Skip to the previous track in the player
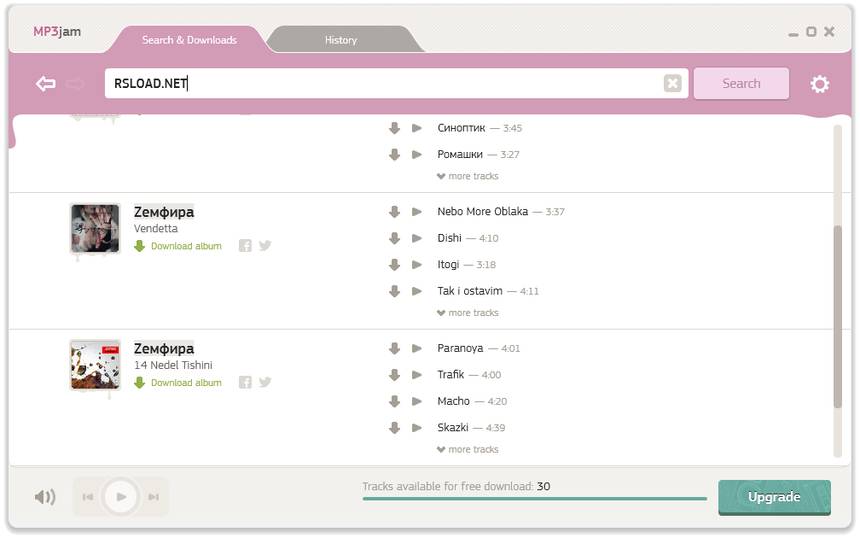860x538 pixels. [x=88, y=497]
